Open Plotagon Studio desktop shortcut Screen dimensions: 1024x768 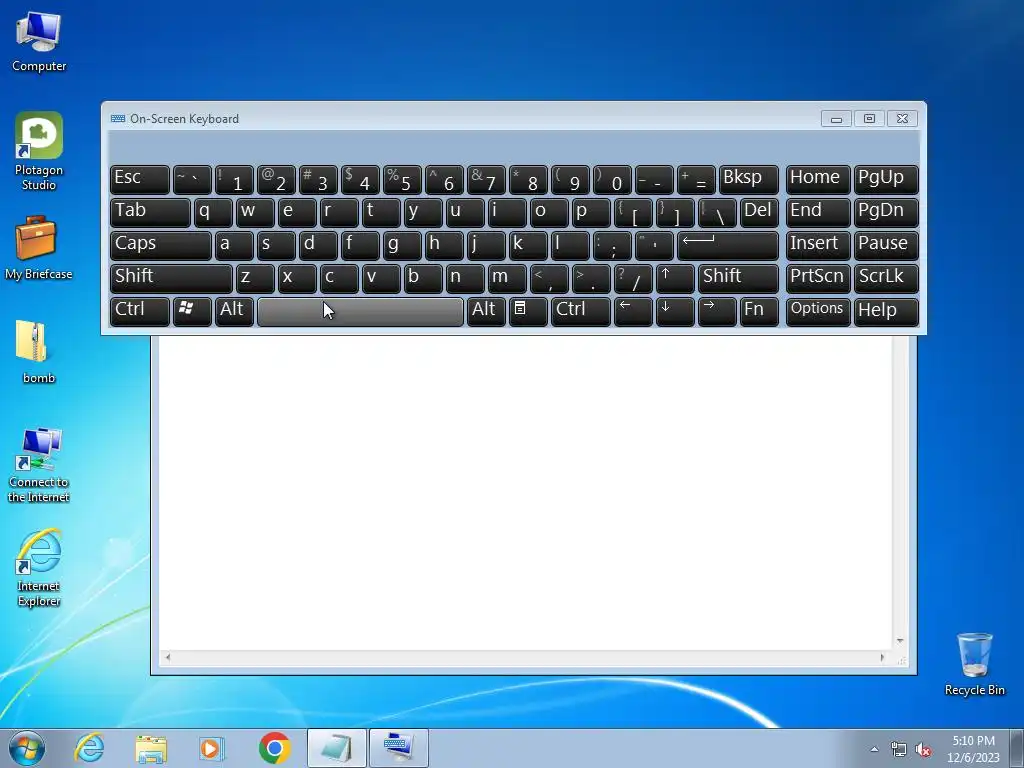click(39, 151)
